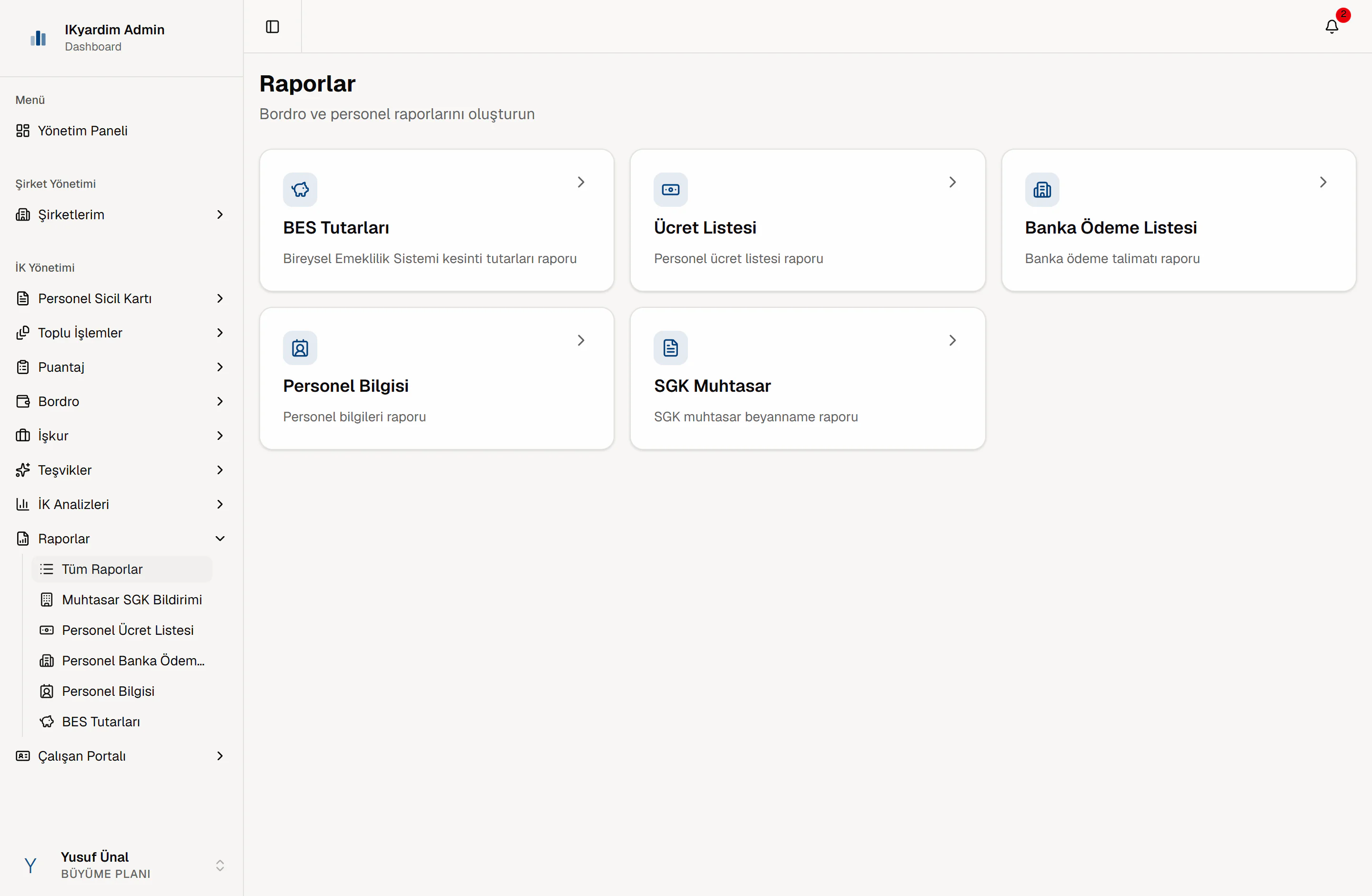Expand the Çalışan Portalı chevron
Screen dimensions: 1372x896
[x=220, y=756]
